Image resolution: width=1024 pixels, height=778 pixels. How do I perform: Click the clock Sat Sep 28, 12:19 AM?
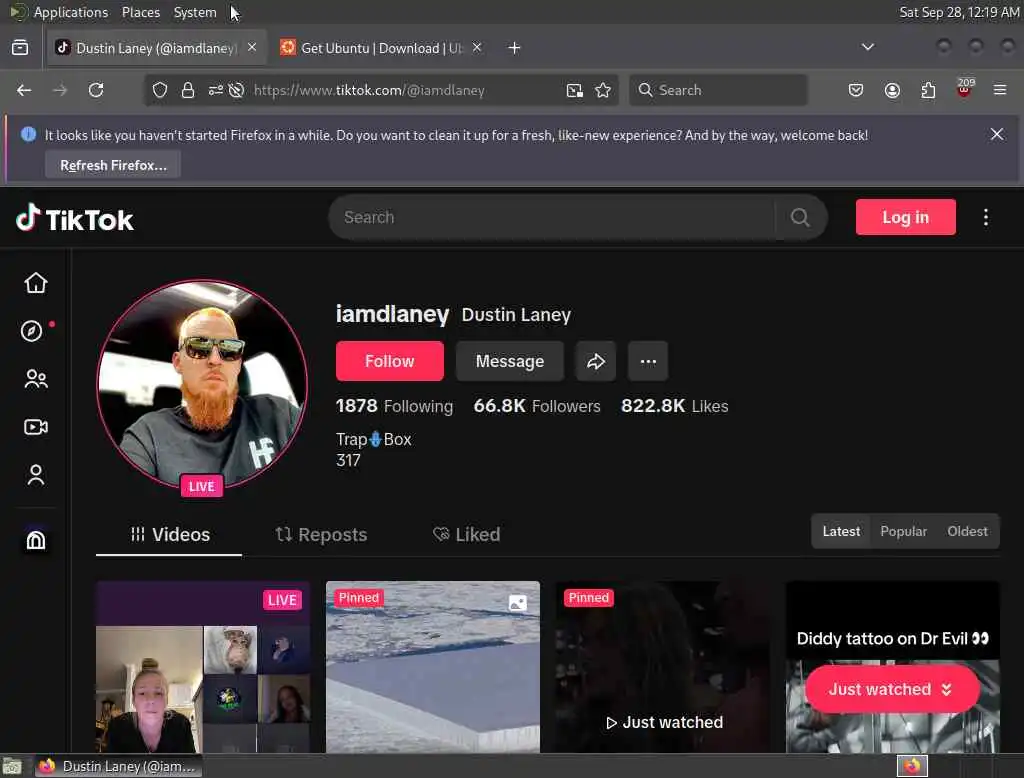pyautogui.click(x=959, y=12)
